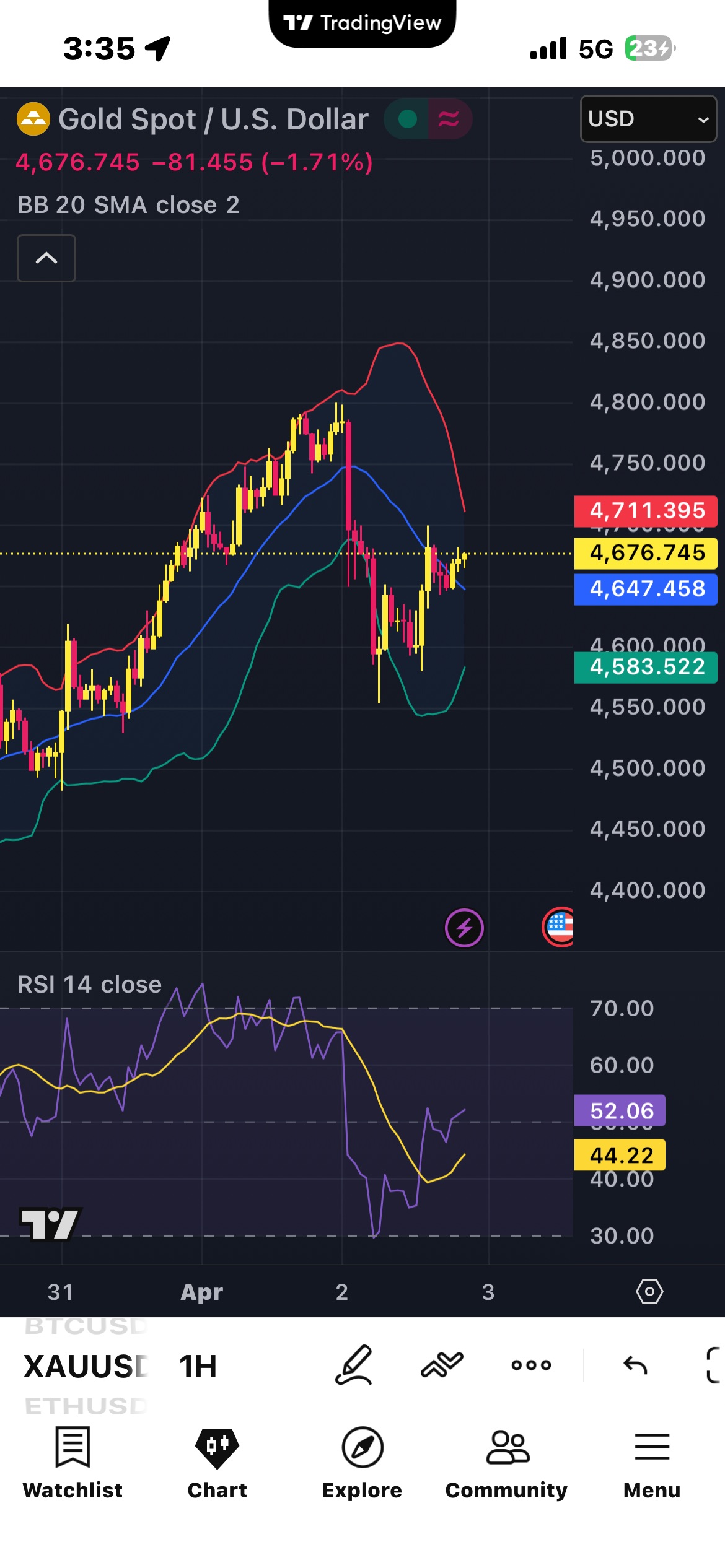Collapse the indicator legend with chevron

(46, 258)
